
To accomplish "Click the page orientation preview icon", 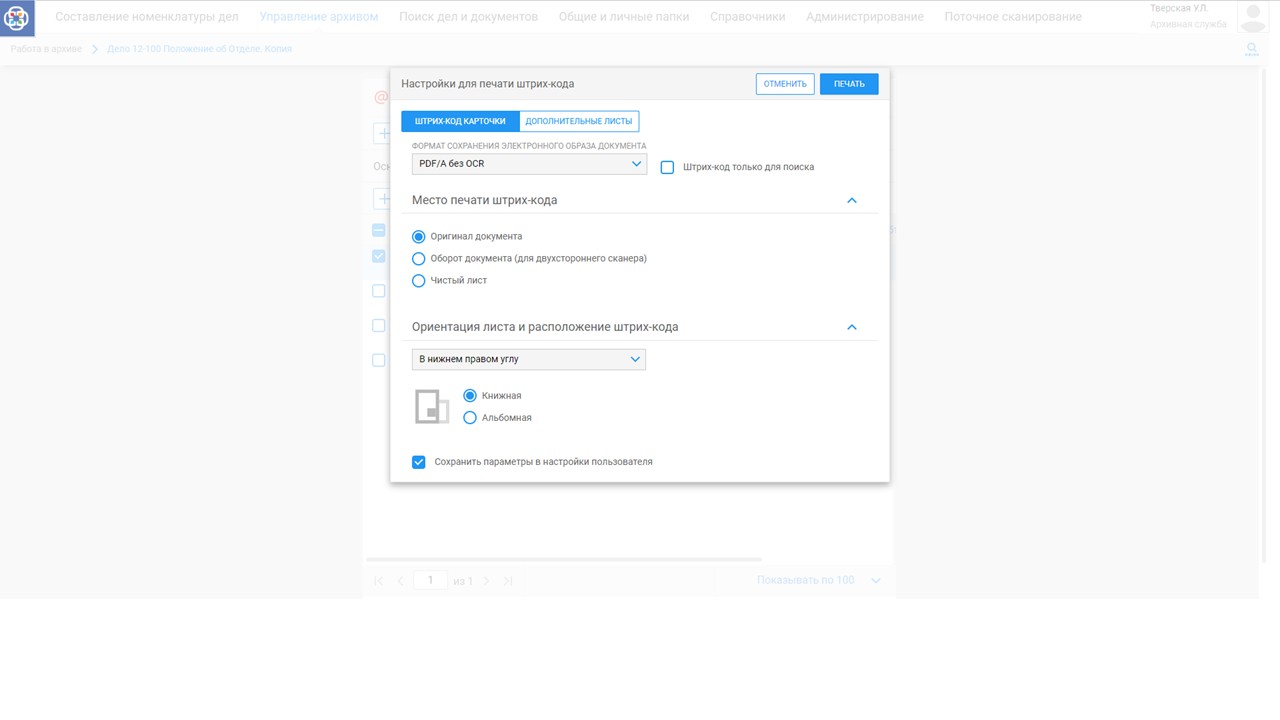I will 432,406.
